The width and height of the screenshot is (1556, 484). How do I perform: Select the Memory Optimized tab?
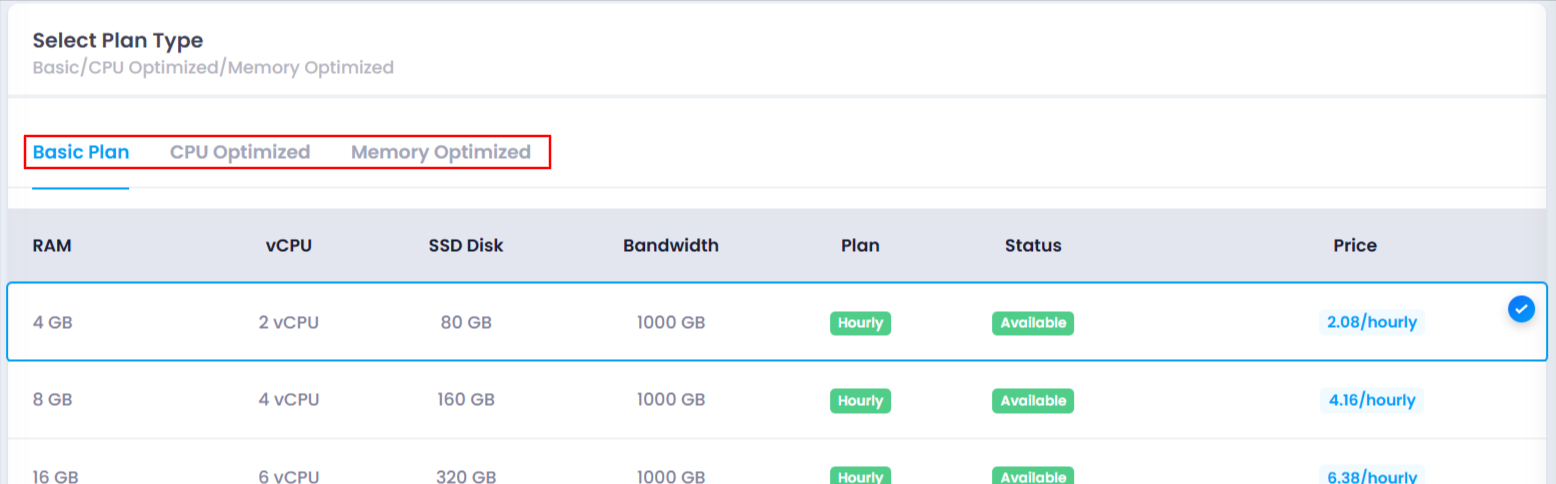(x=441, y=152)
